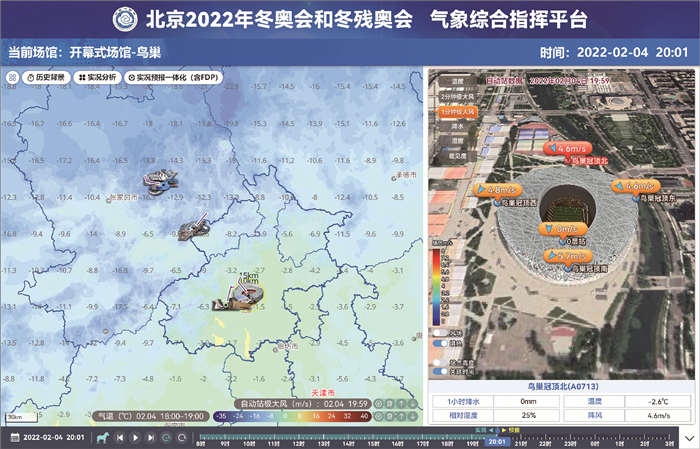Viewport: 700px width, 449px height.
Task: Select the 湿度 tab
Action: point(456,141)
